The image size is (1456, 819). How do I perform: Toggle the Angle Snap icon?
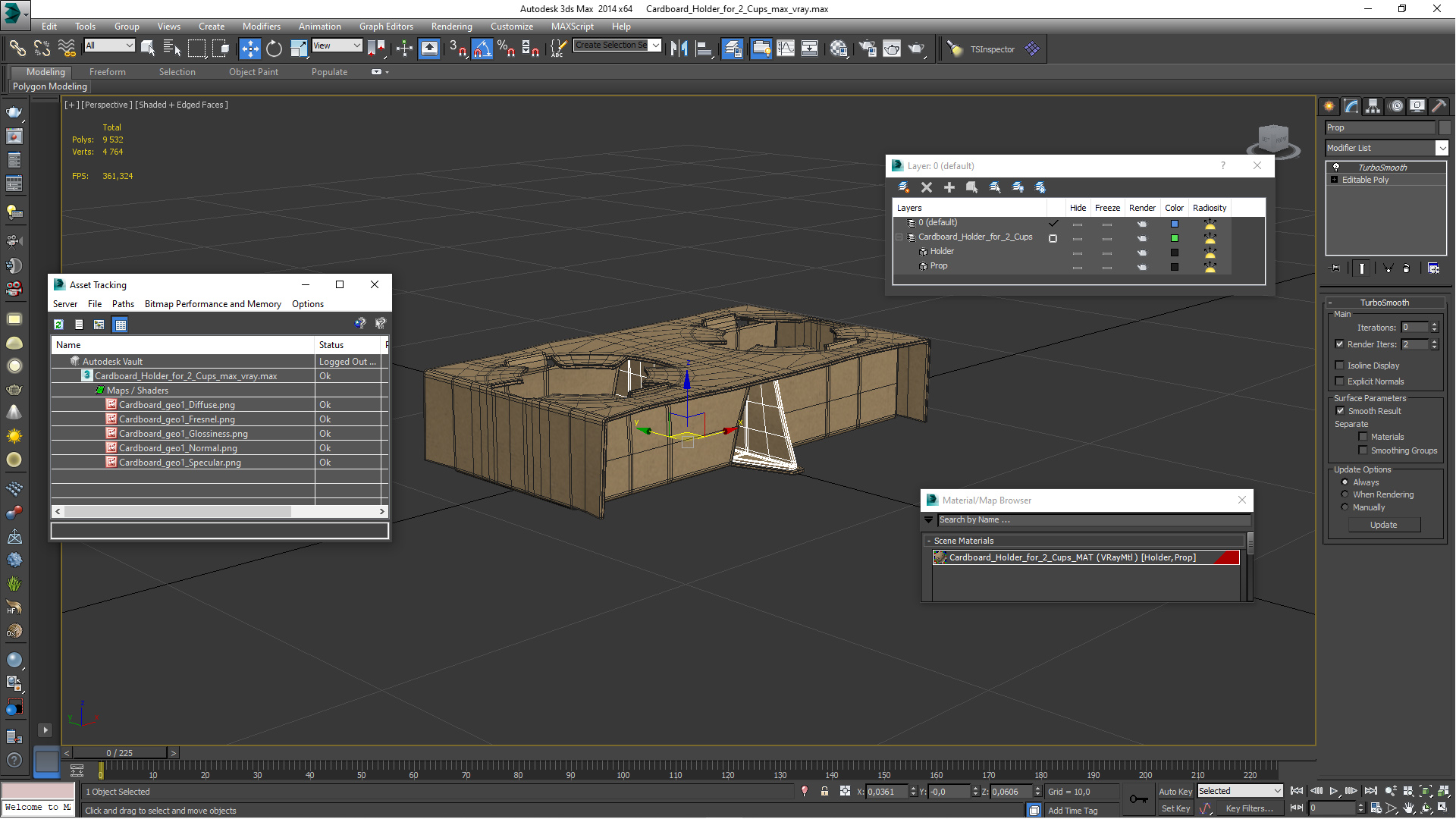(x=482, y=49)
